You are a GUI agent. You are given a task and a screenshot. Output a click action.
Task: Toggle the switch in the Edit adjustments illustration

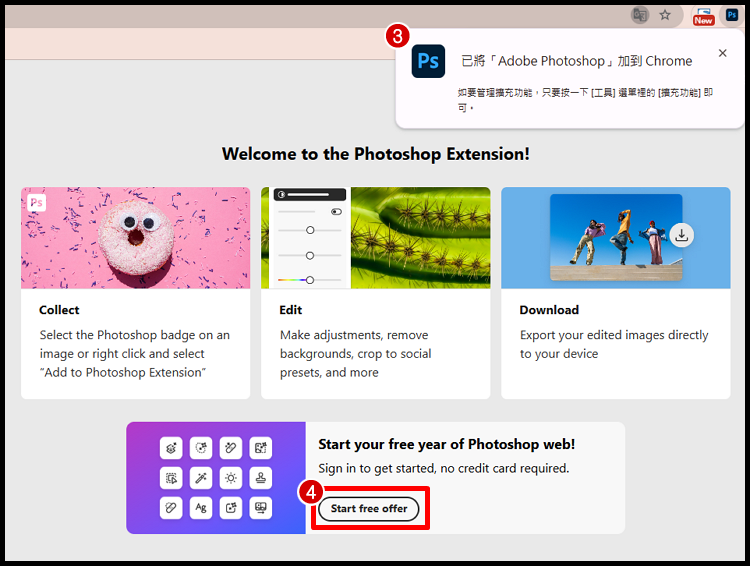336,212
